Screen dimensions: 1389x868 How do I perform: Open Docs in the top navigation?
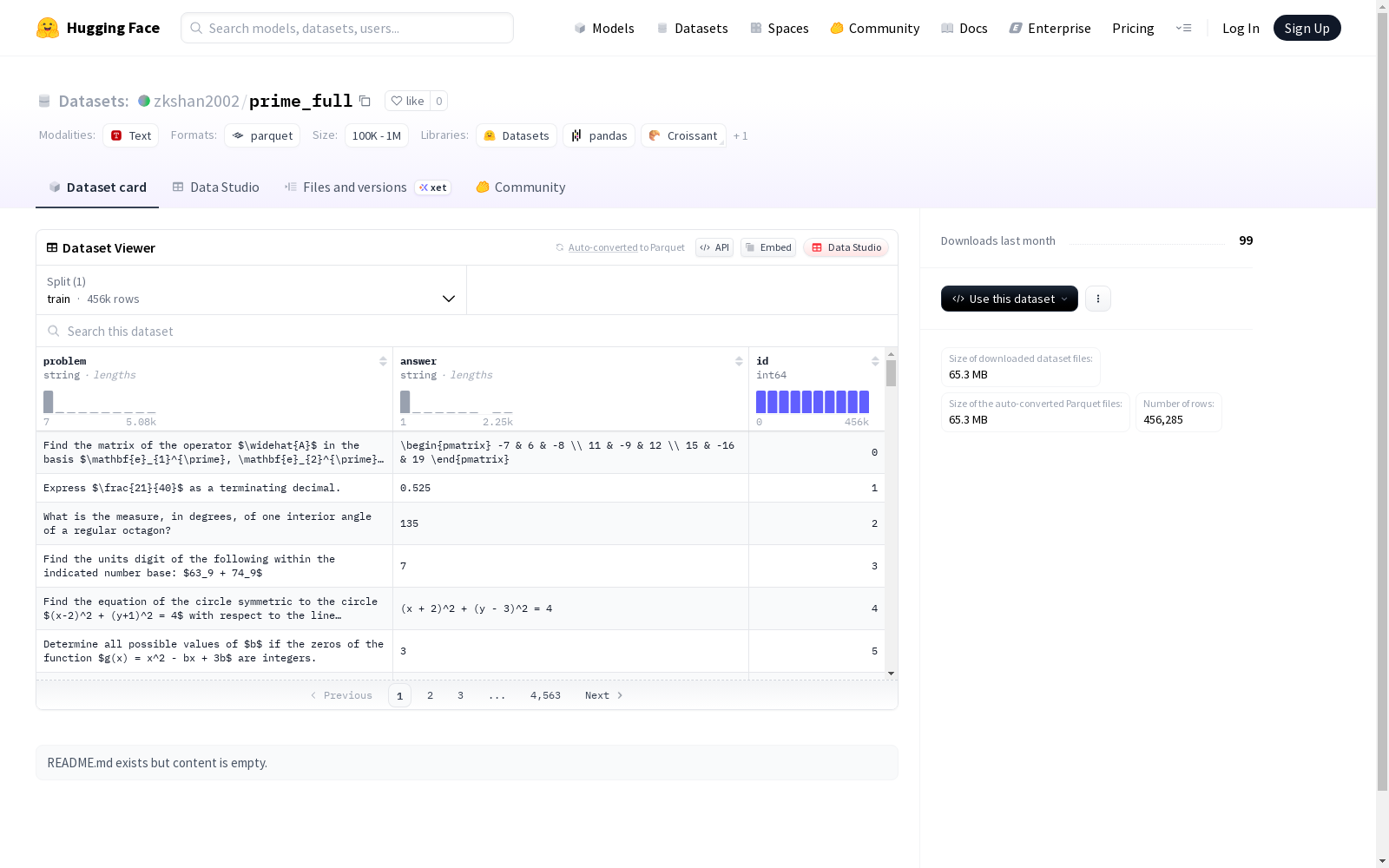coord(964,28)
